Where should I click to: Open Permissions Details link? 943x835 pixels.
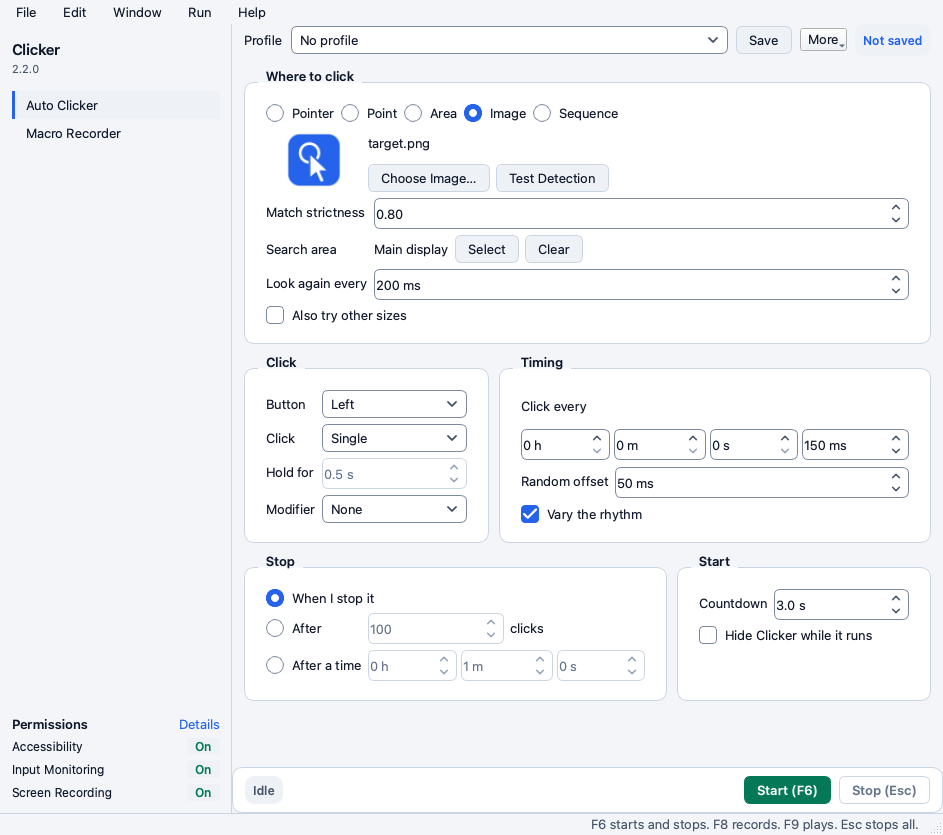point(199,724)
